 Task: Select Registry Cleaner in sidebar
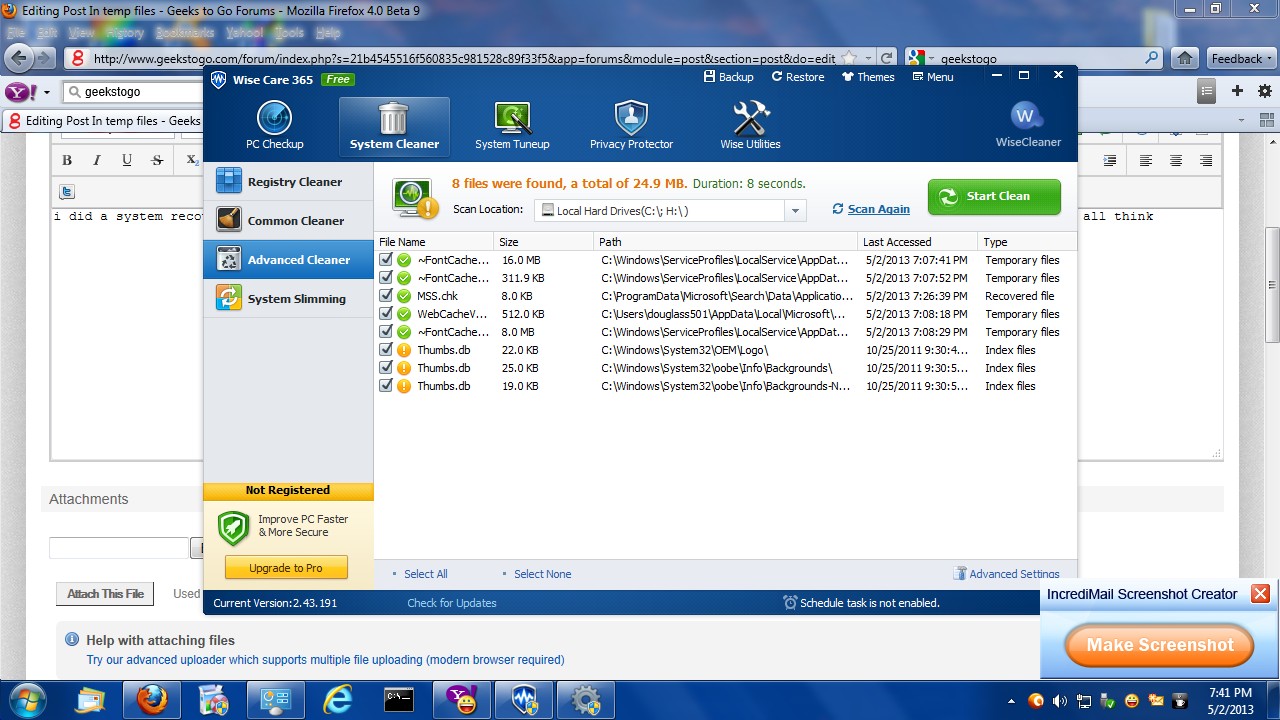point(288,182)
